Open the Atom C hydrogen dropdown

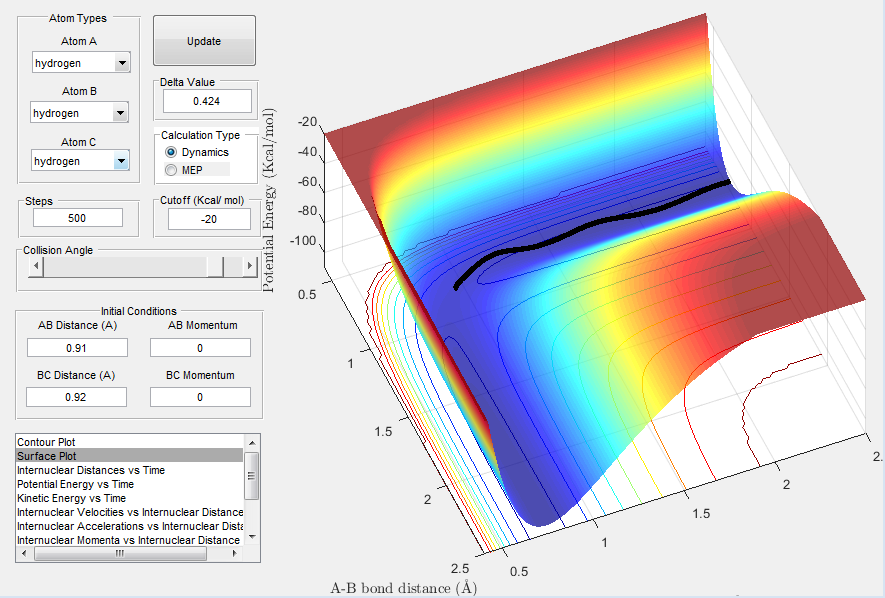80,161
